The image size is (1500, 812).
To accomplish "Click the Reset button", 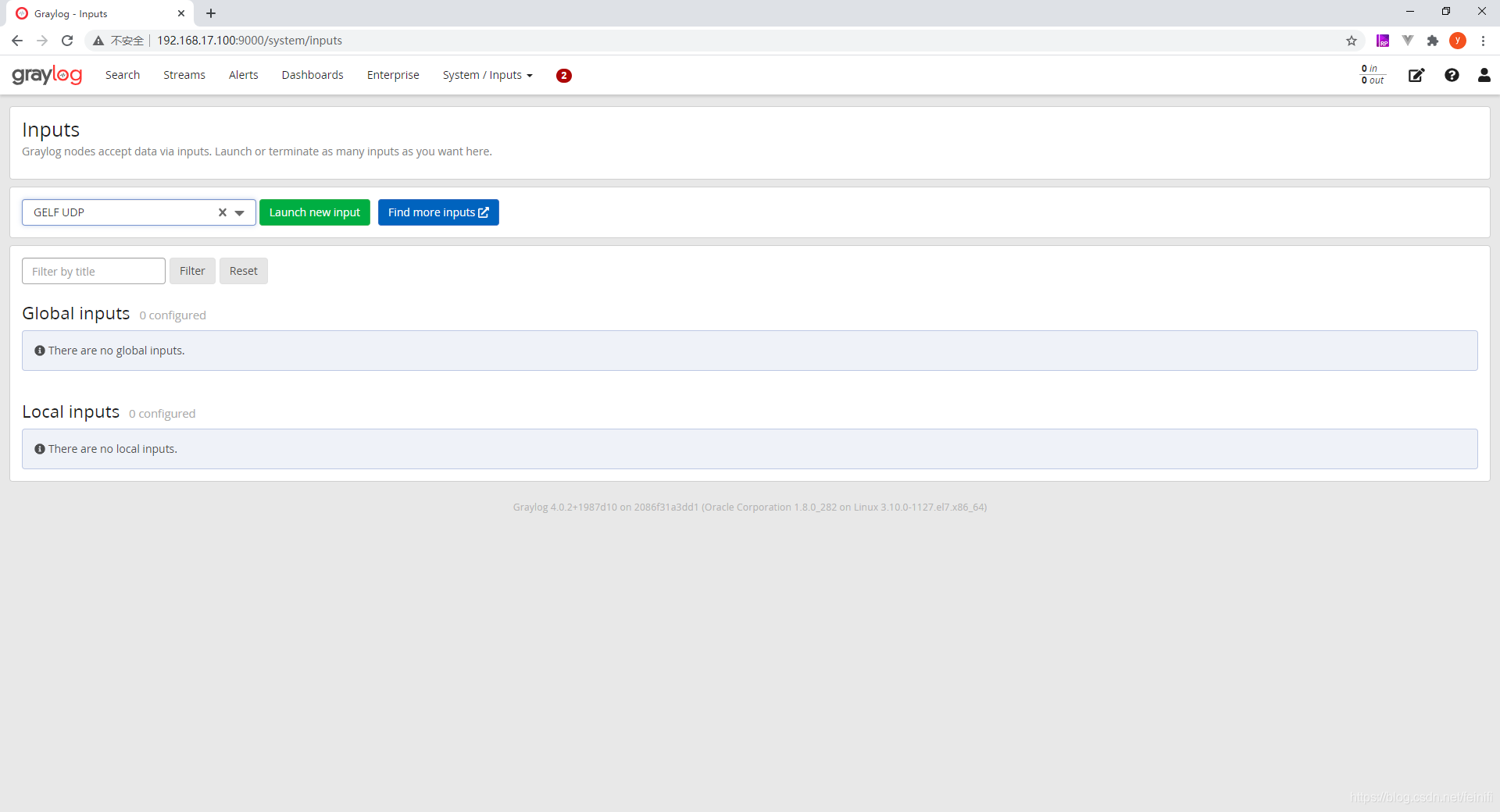I will (244, 271).
